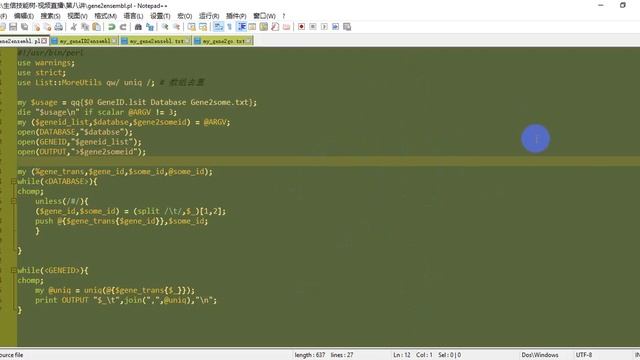Open the 宏(O) macro menu
This screenshot has height=360, width=640.
click(185, 16)
